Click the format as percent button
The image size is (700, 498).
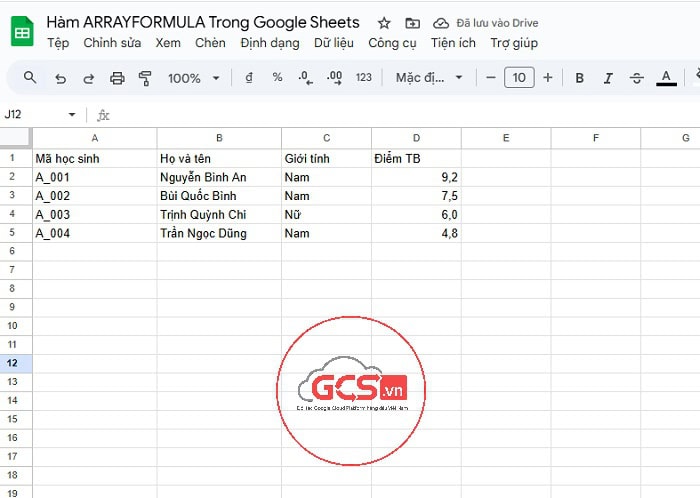[x=277, y=78]
